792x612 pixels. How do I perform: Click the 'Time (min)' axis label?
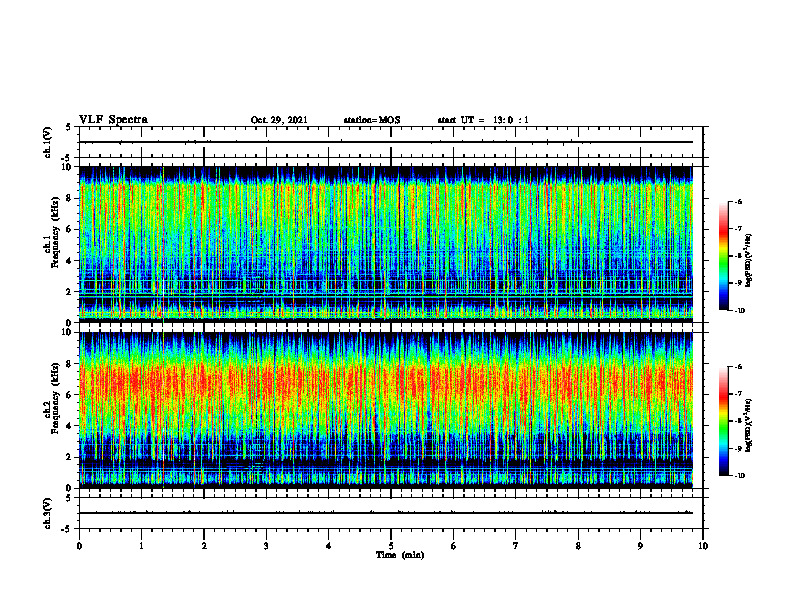[400, 555]
